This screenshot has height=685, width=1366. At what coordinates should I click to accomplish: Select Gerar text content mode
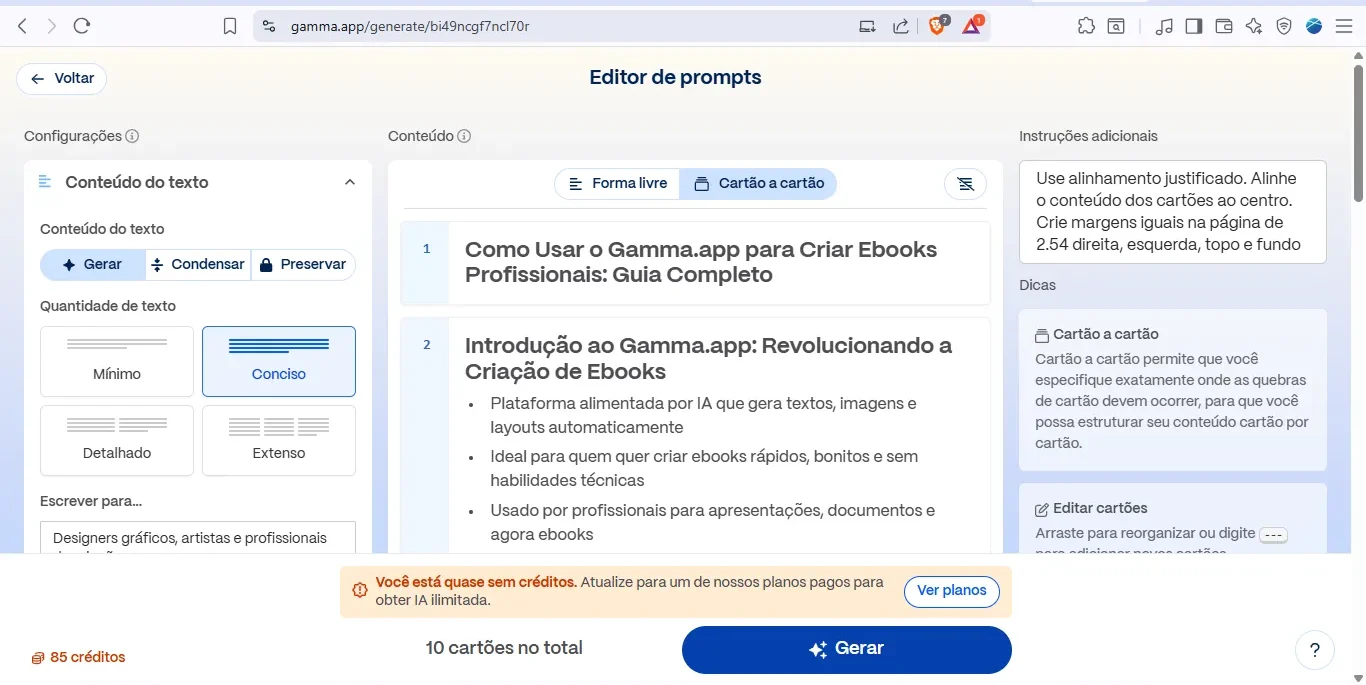[x=92, y=264]
